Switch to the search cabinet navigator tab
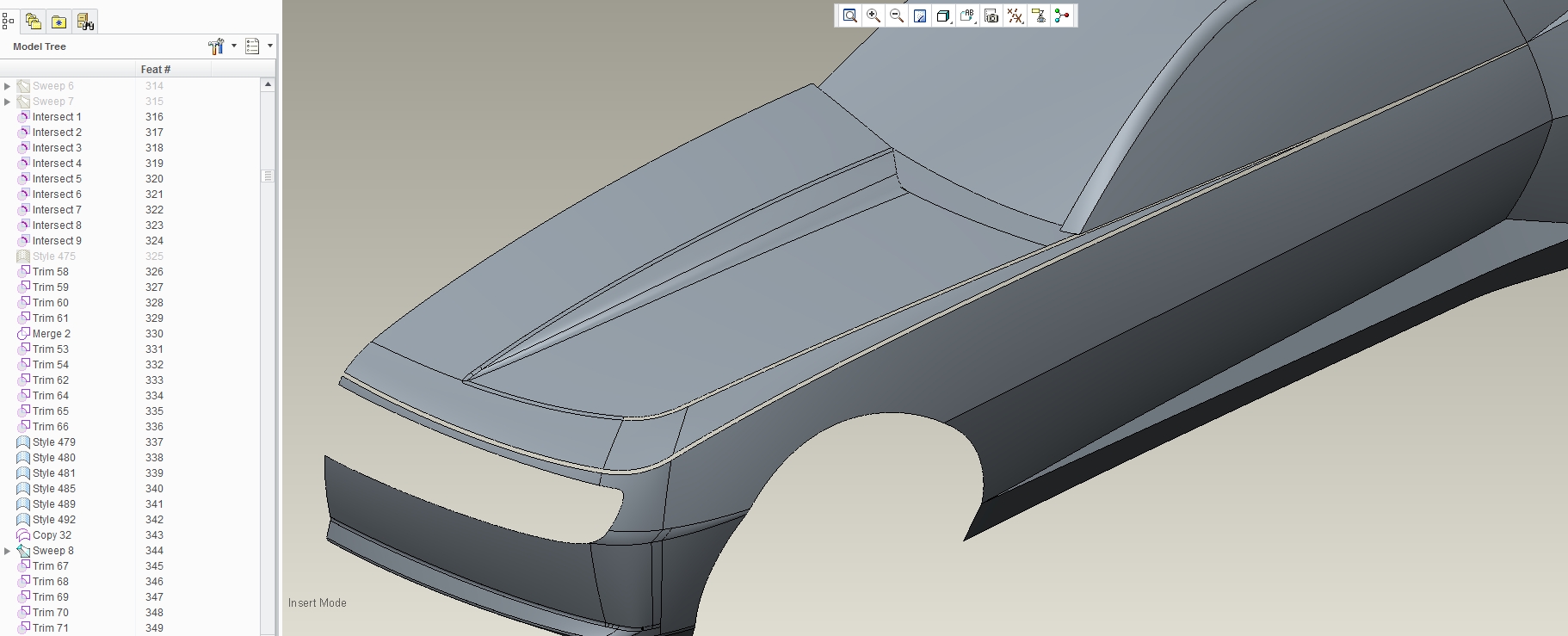 click(x=85, y=22)
